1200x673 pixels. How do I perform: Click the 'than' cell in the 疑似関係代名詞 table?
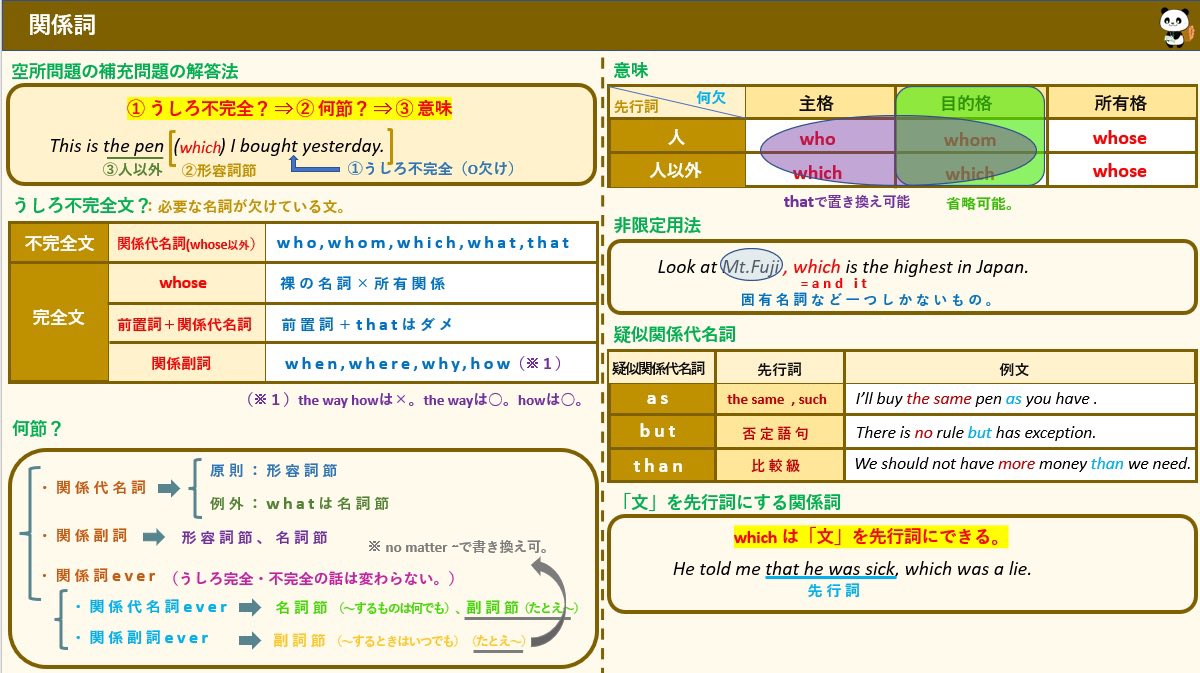pos(662,466)
